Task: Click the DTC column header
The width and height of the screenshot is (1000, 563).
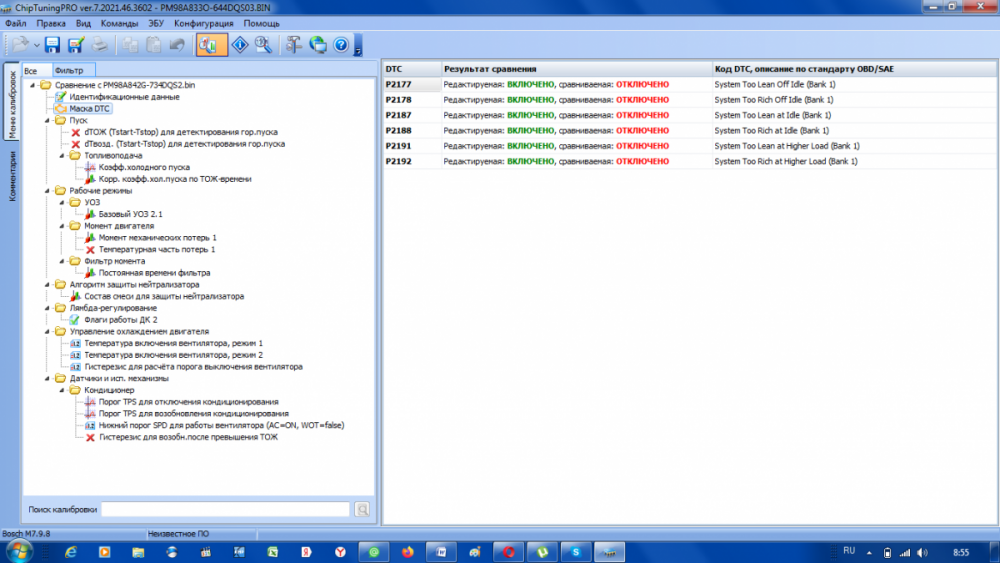Action: point(411,69)
